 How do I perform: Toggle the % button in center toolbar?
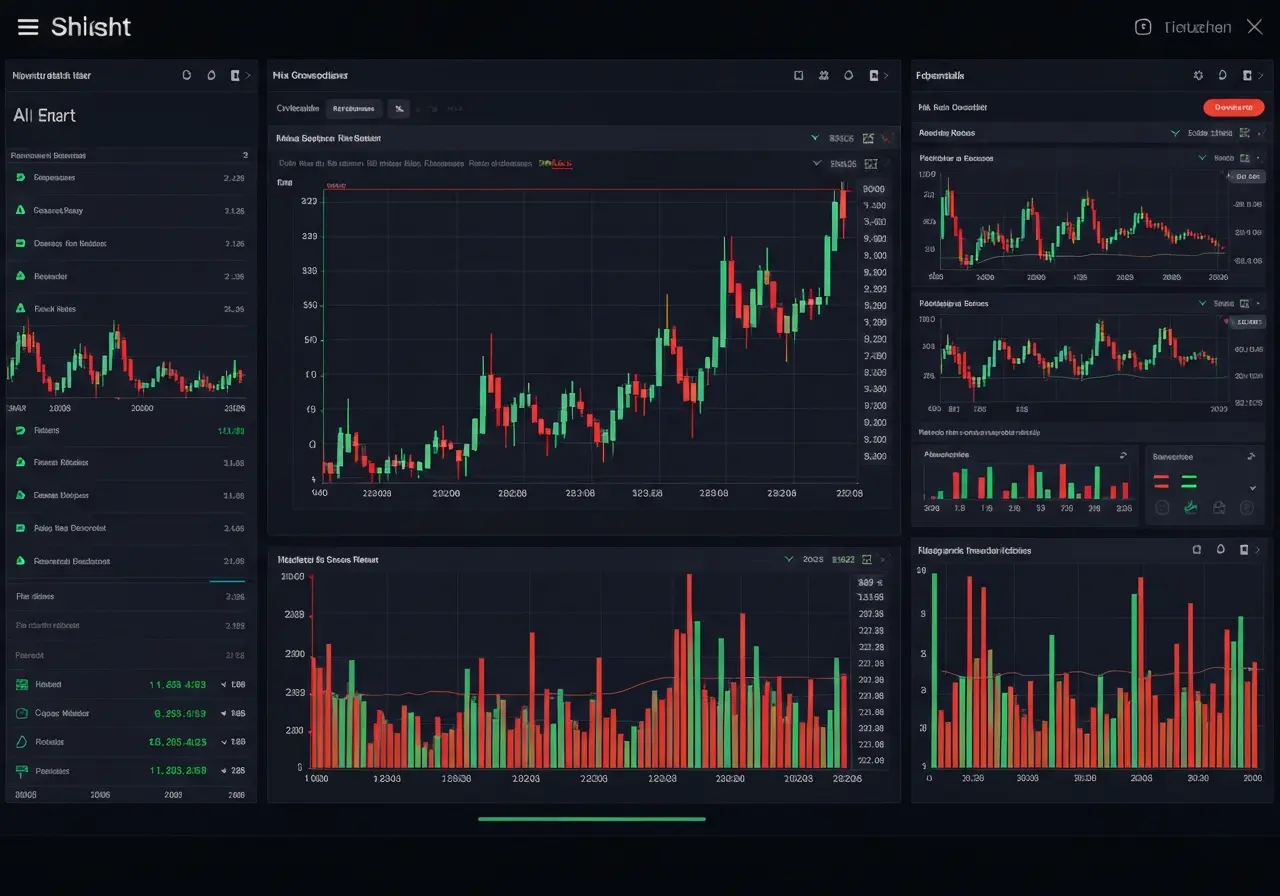click(398, 108)
